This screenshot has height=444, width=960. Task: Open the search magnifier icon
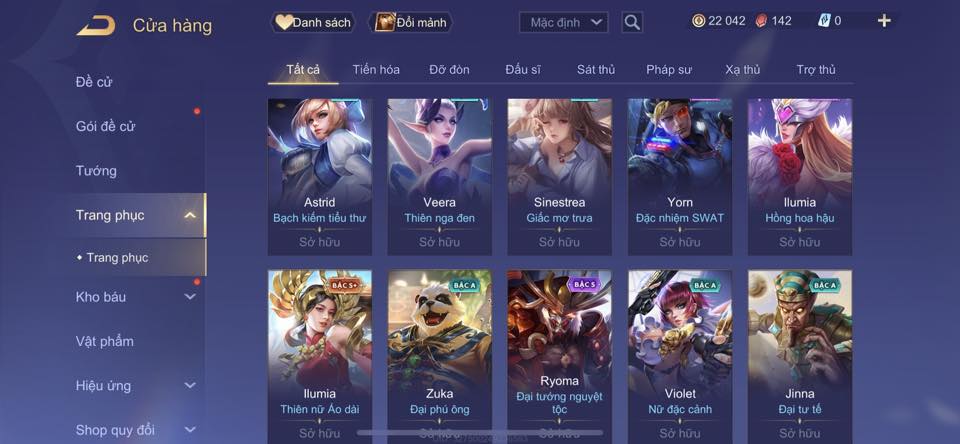click(x=632, y=23)
